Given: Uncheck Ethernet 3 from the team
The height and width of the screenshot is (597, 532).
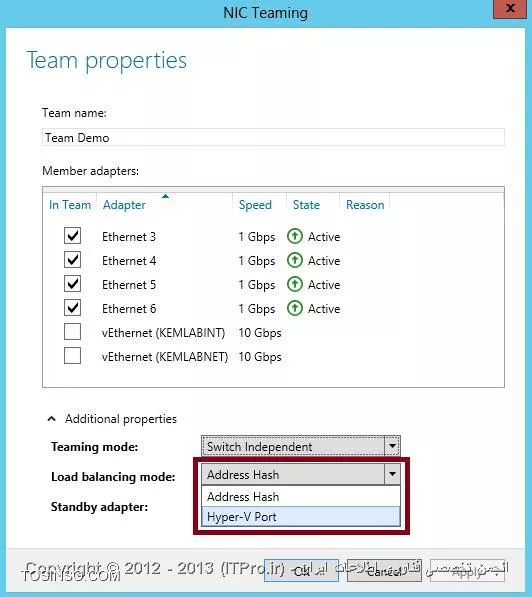Looking at the screenshot, I should click(72, 236).
